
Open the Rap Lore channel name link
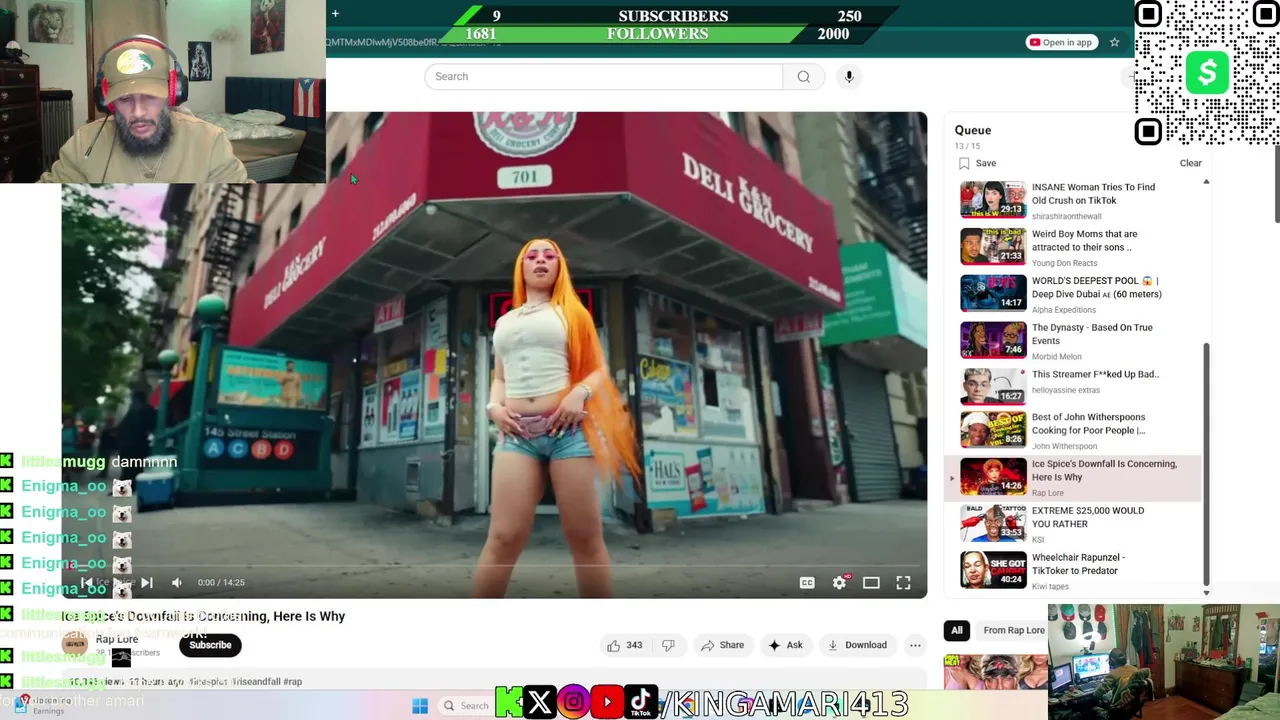(117, 639)
